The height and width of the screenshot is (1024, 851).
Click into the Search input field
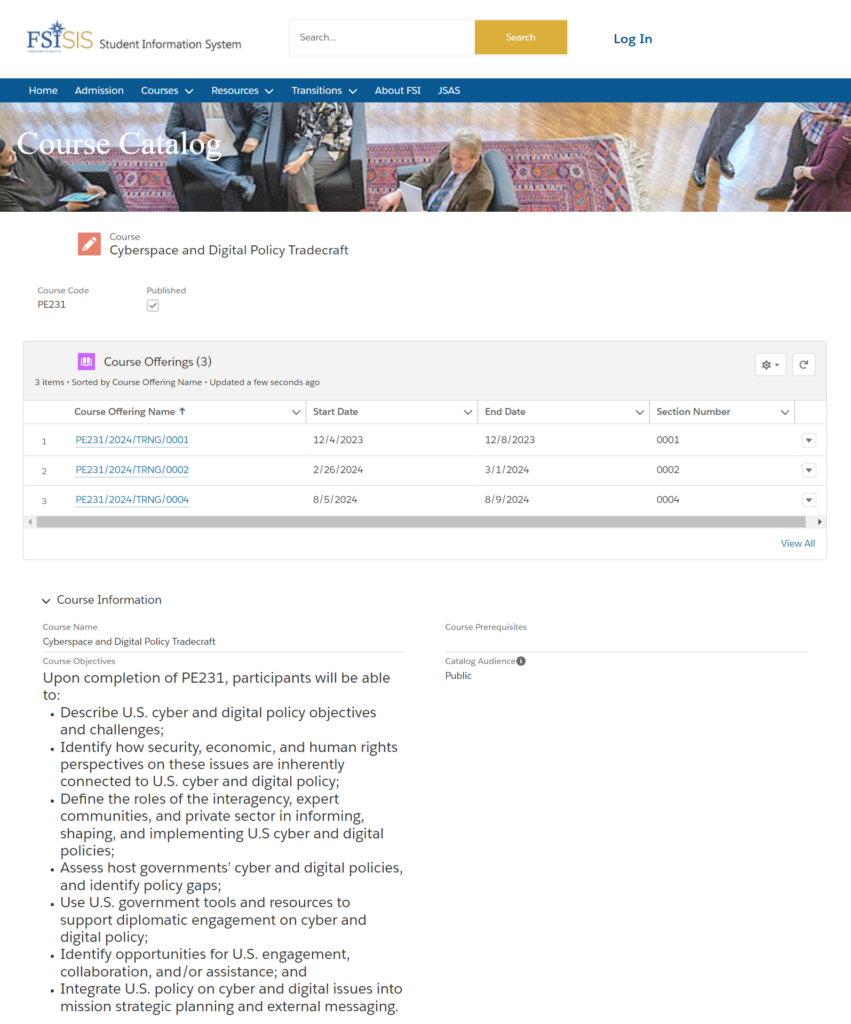click(x=382, y=38)
